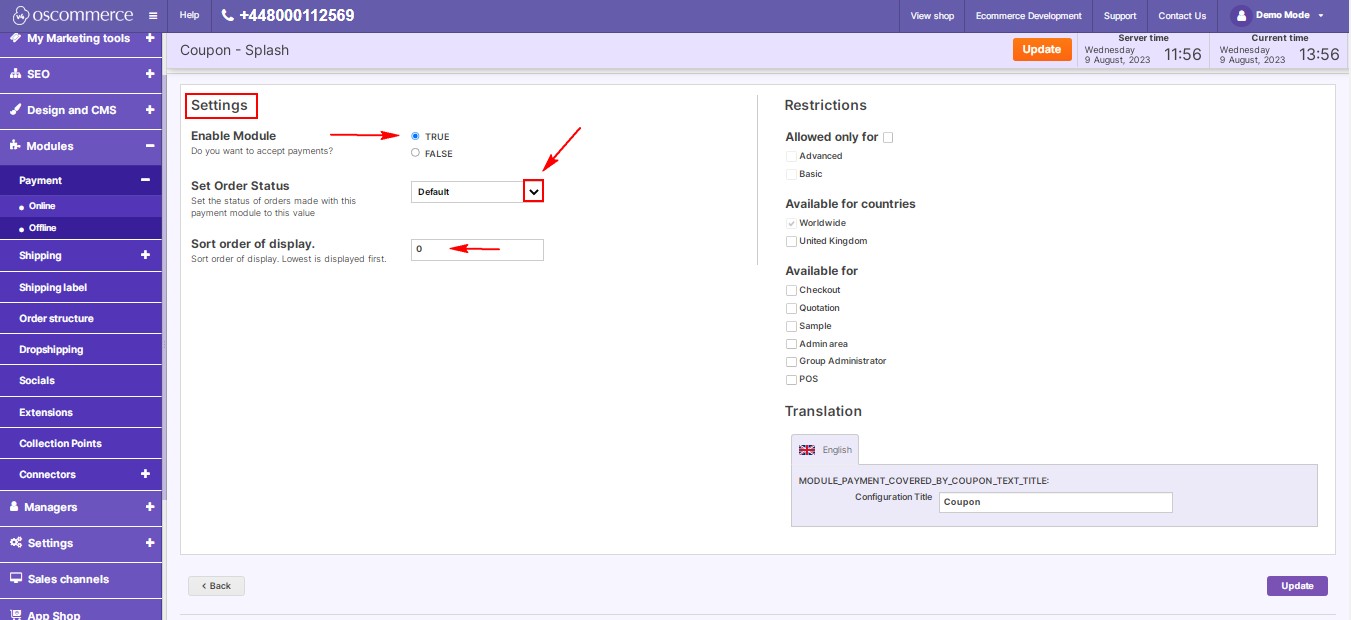Click the App Shop icon

coord(16,614)
